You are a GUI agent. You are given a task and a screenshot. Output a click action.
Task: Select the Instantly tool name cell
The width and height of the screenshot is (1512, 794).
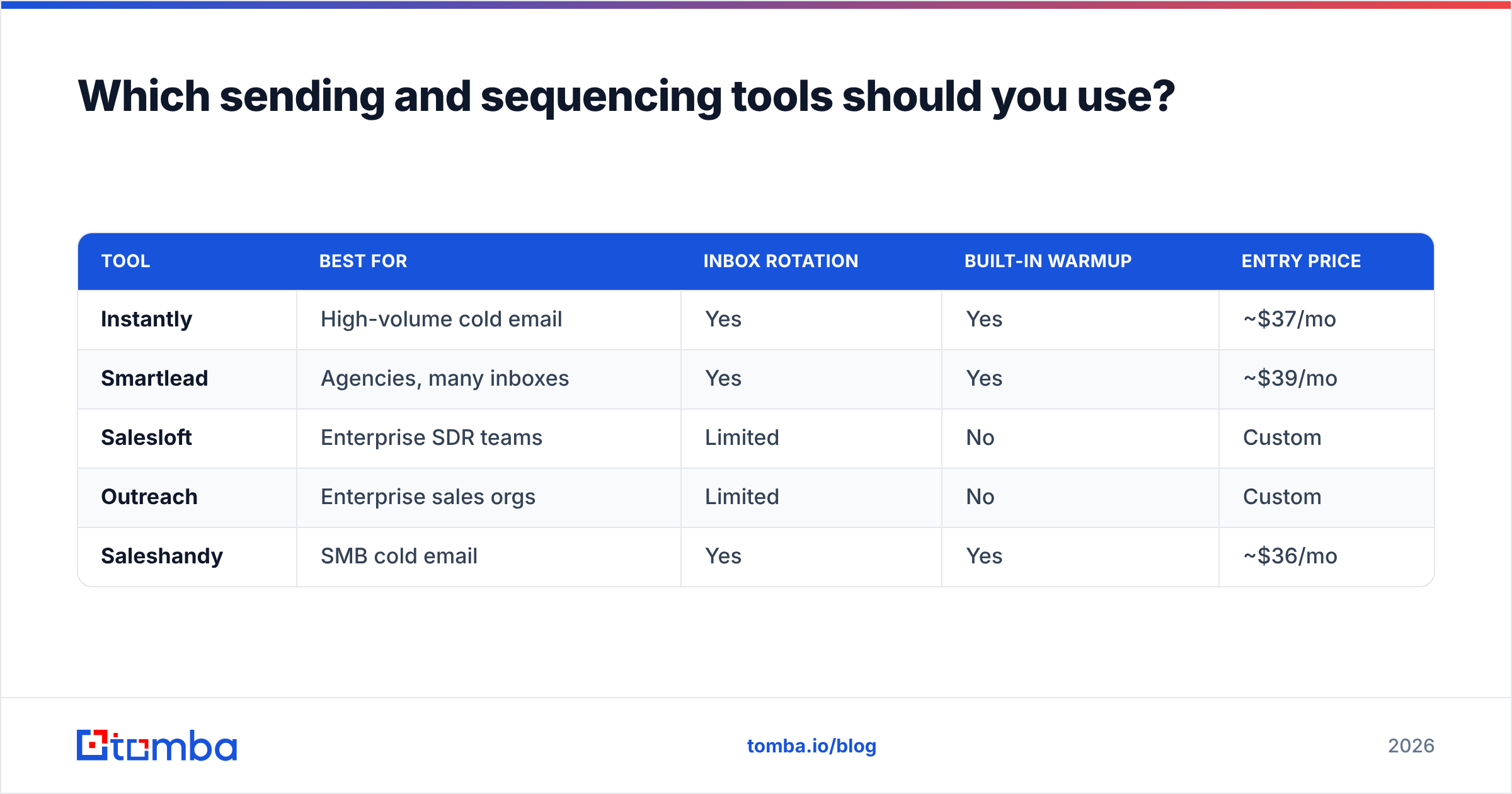click(187, 319)
